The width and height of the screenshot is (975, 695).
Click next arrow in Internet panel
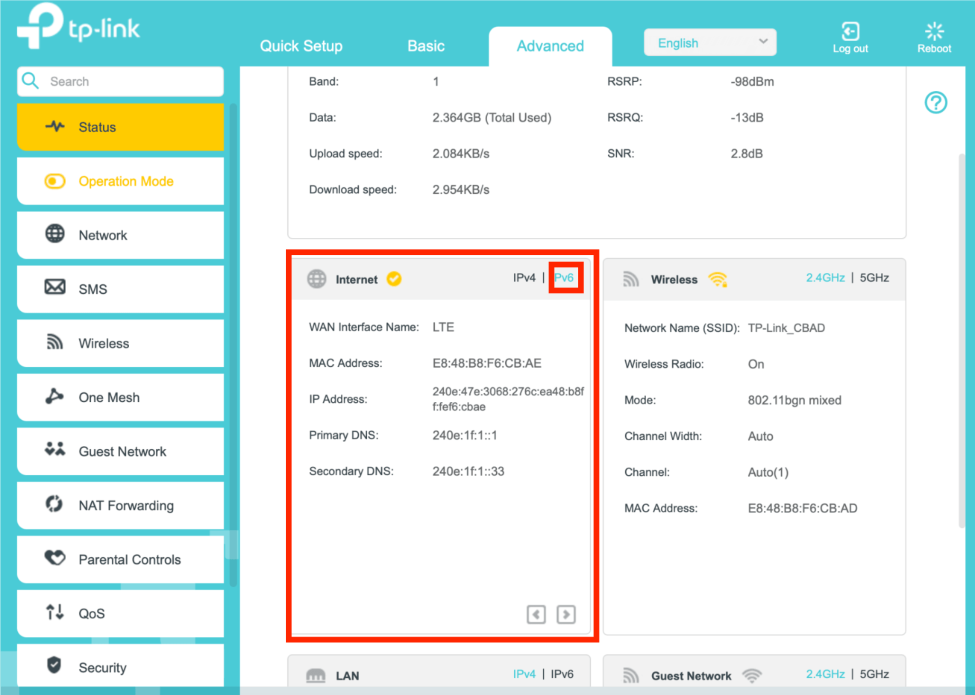pos(566,614)
